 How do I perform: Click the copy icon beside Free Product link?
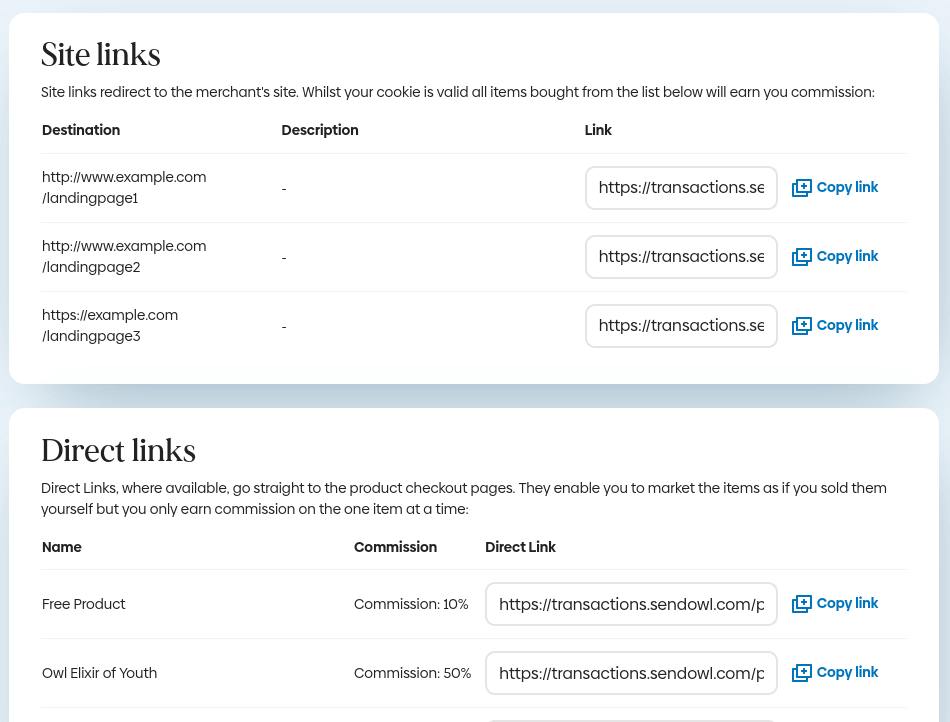[x=802, y=604]
